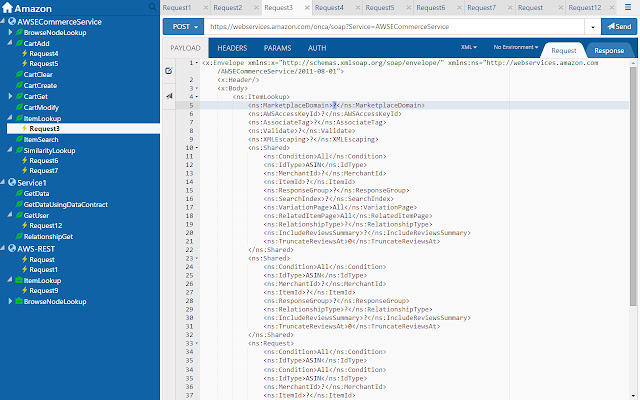Select Request7 in the sidebar tree
Image resolution: width=640 pixels, height=400 pixels.
(x=43, y=171)
